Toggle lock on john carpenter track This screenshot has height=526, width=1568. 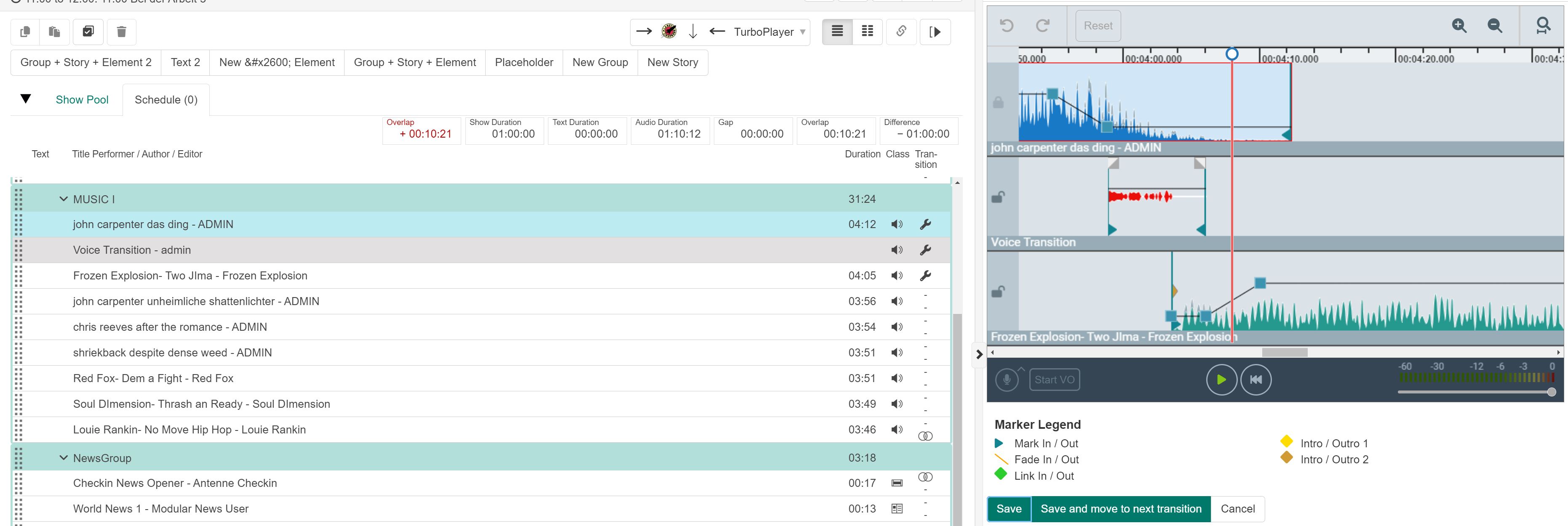(998, 102)
